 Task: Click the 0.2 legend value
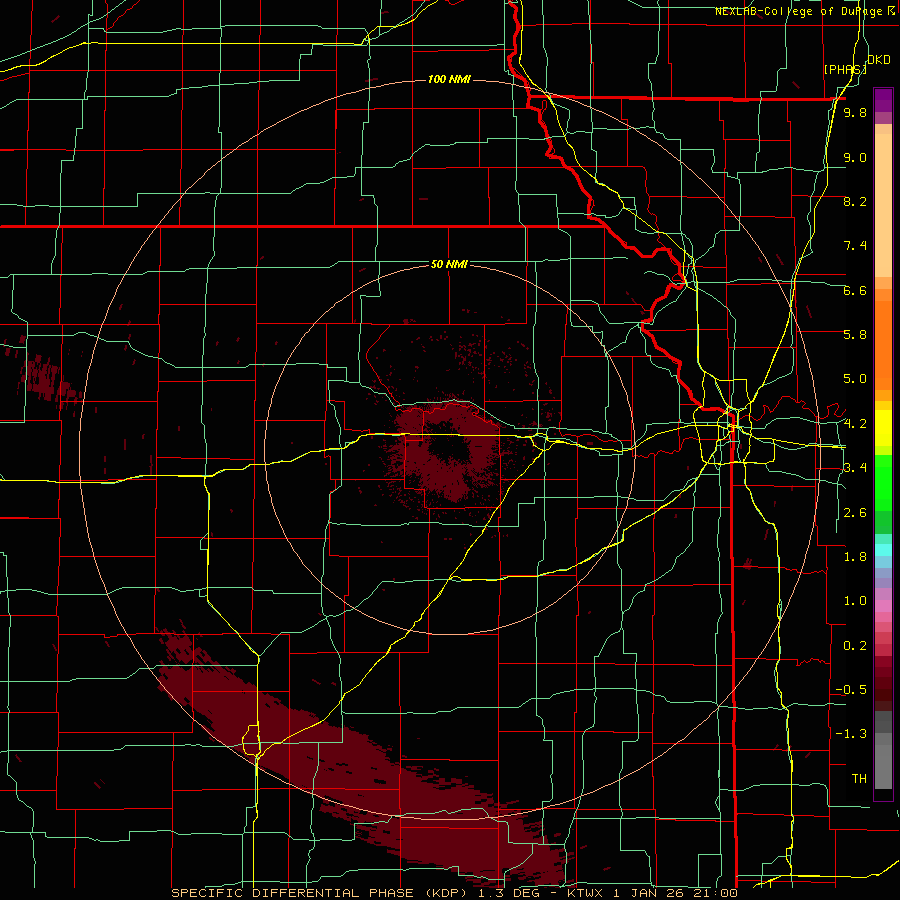tap(855, 646)
